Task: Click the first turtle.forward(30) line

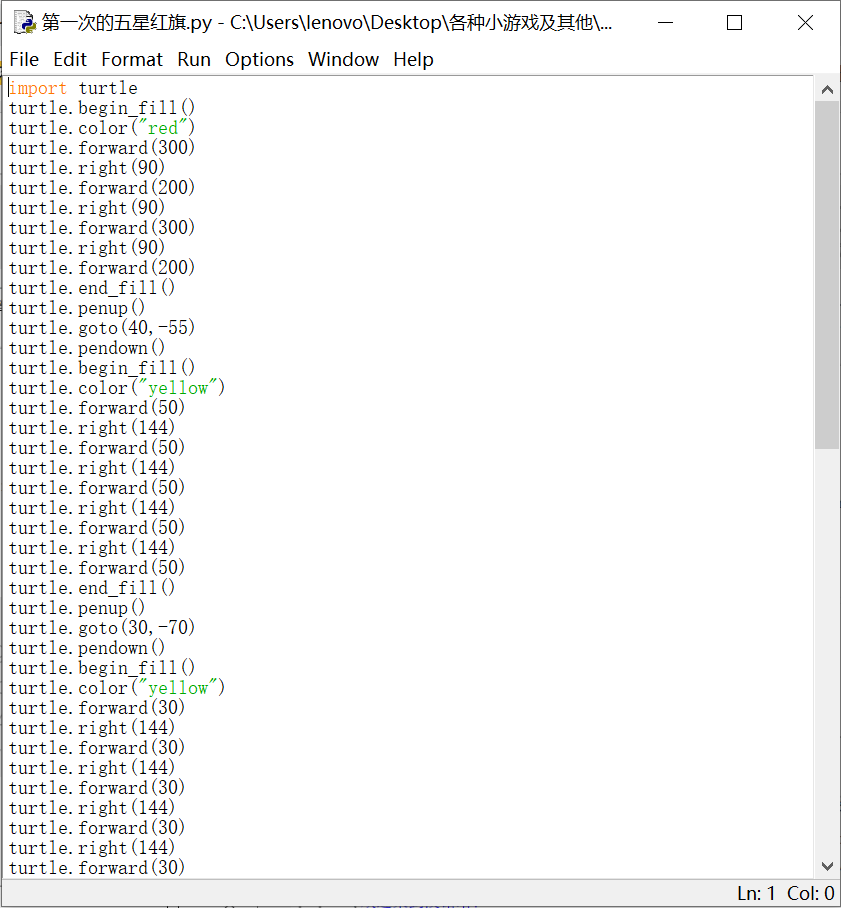Action: click(97, 708)
